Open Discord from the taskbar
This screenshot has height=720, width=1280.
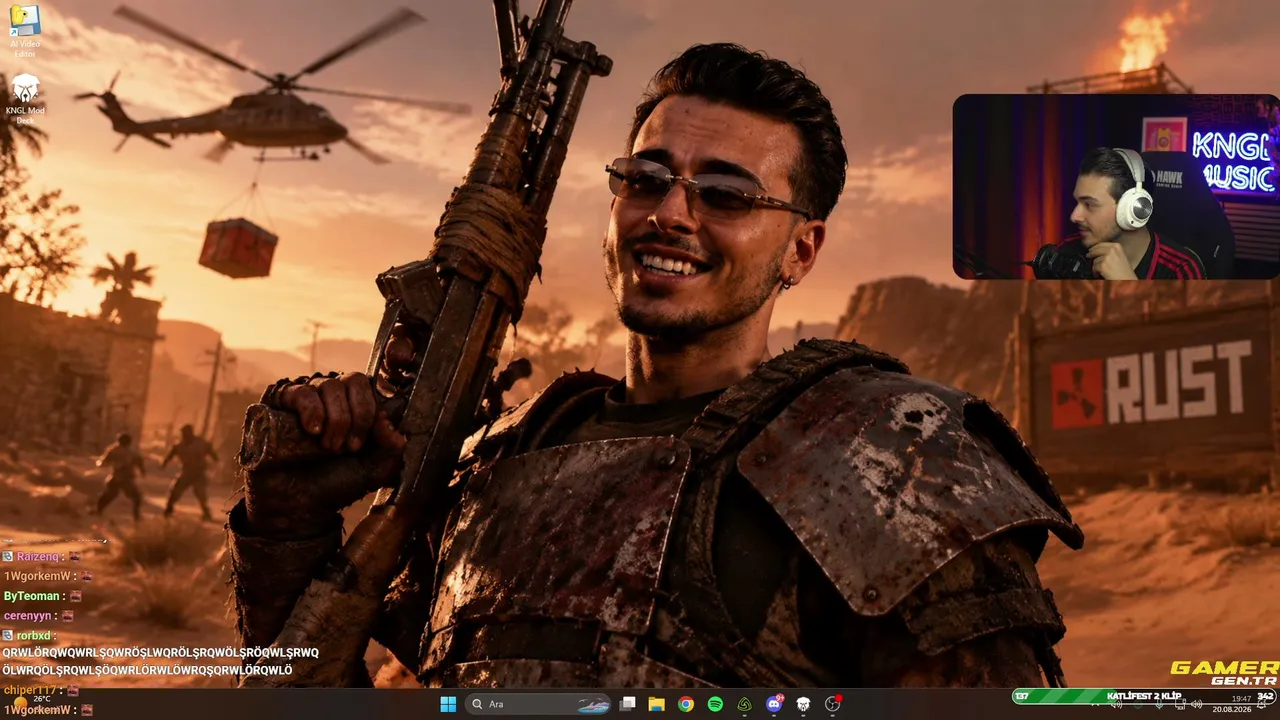pyautogui.click(x=774, y=704)
